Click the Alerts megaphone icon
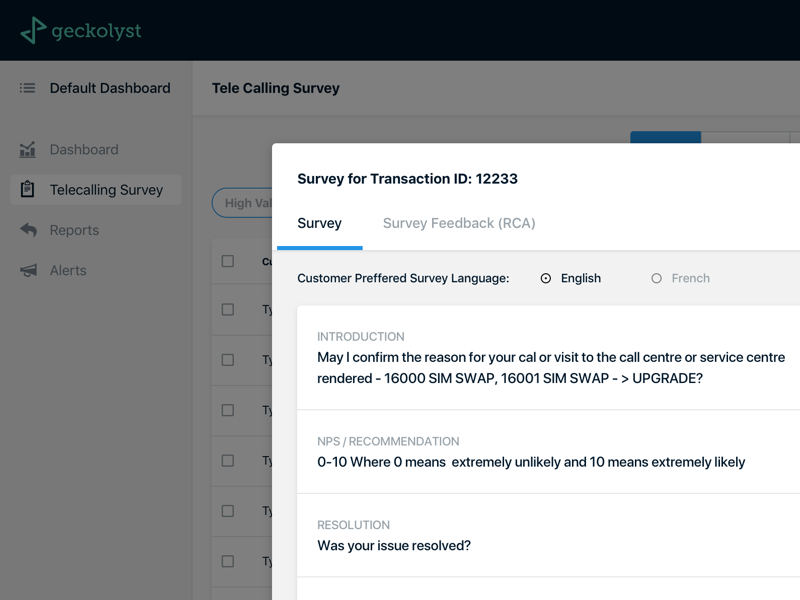Image resolution: width=800 pixels, height=600 pixels. click(x=29, y=270)
